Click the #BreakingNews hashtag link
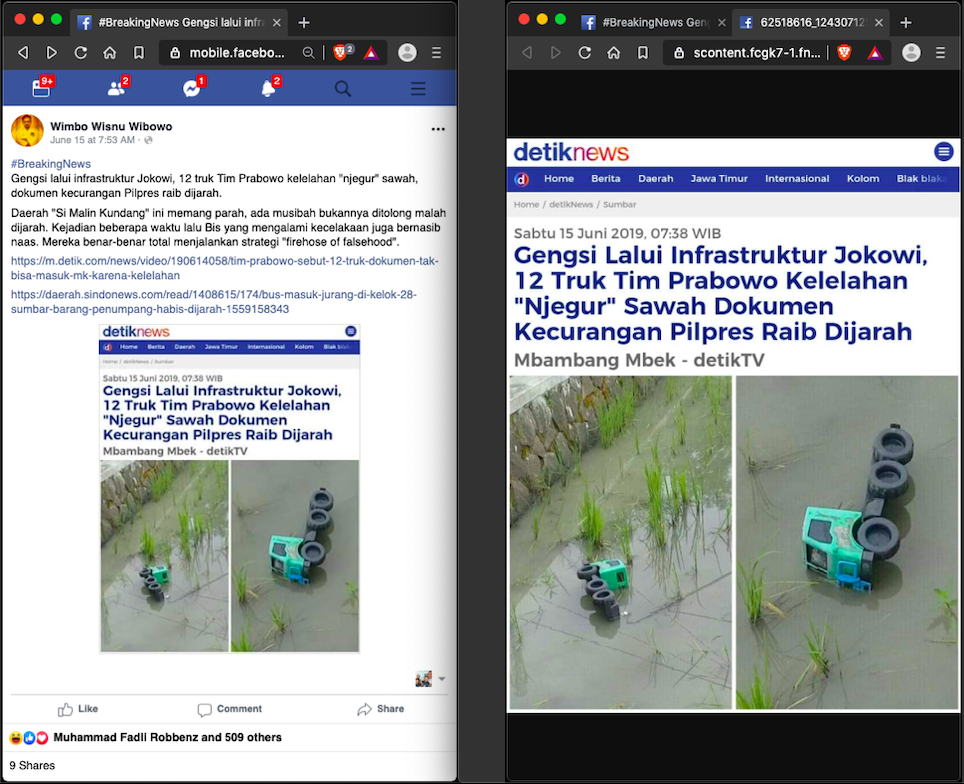 pos(51,164)
